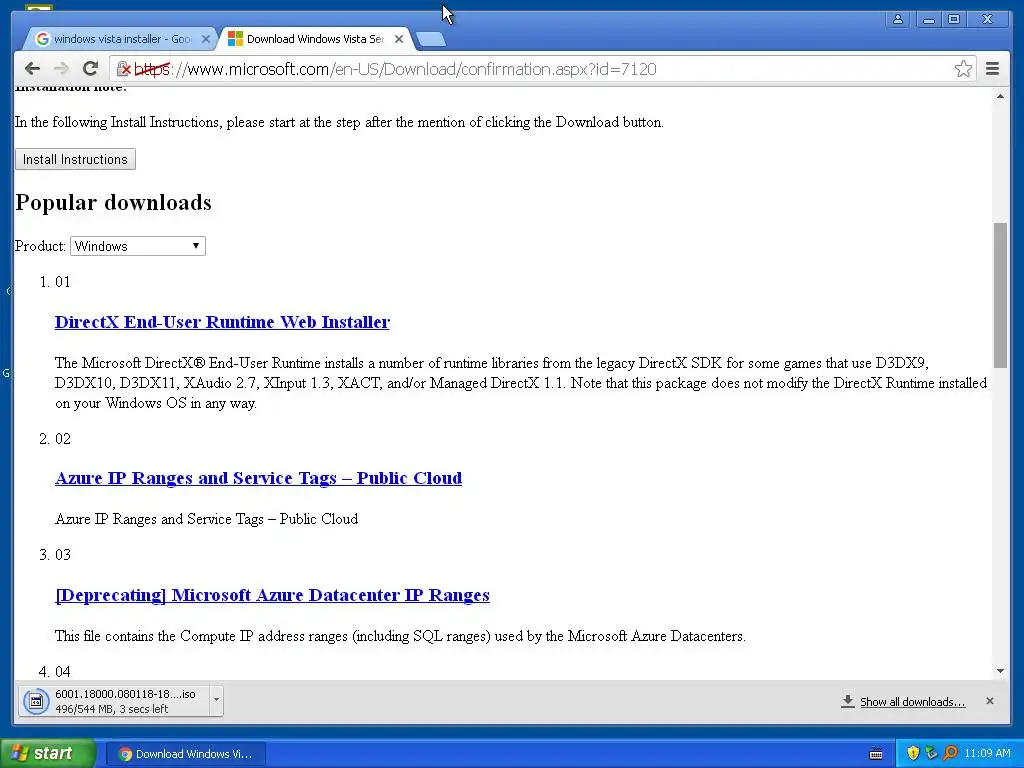Open the Chrome user profile icon
The height and width of the screenshot is (768, 1024).
[x=898, y=19]
